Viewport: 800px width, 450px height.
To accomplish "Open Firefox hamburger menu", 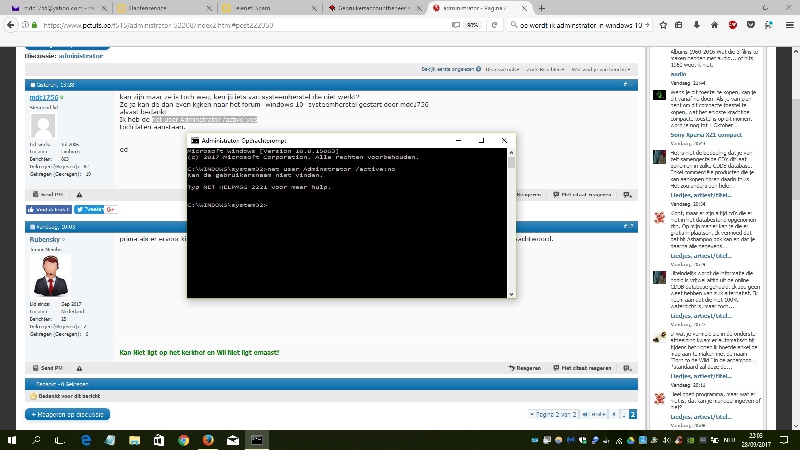I will pyautogui.click(x=789, y=24).
